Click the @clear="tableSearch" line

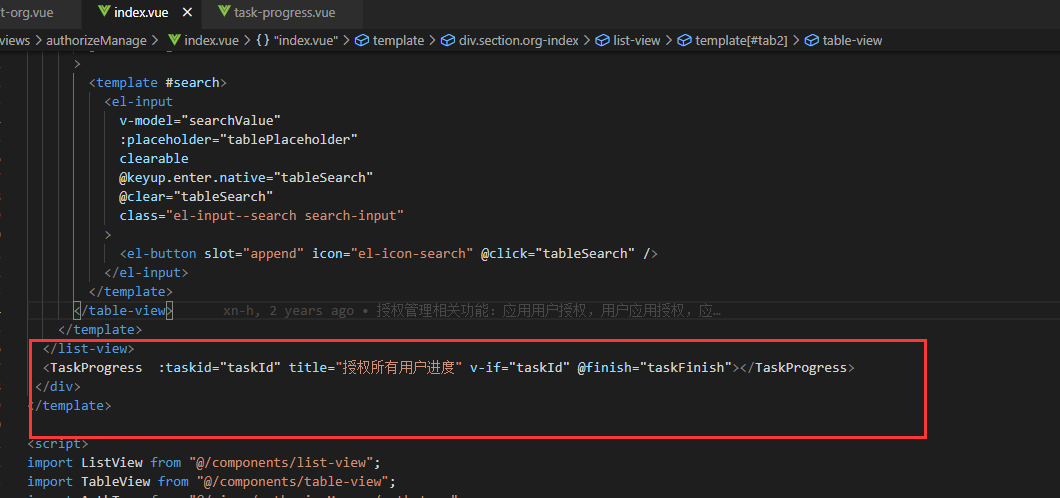point(196,197)
